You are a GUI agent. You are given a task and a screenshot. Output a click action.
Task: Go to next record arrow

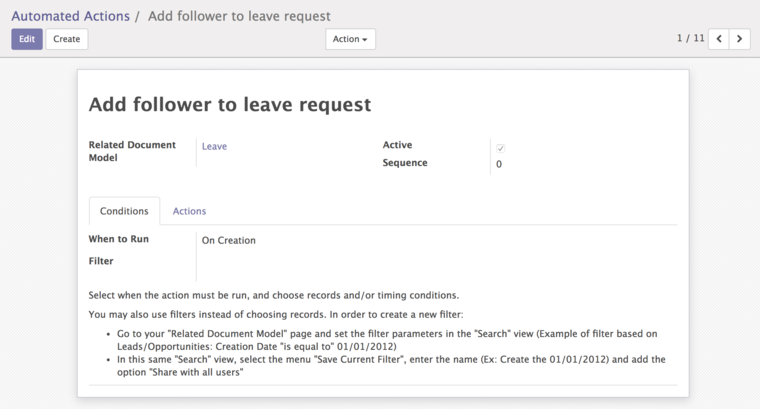740,39
